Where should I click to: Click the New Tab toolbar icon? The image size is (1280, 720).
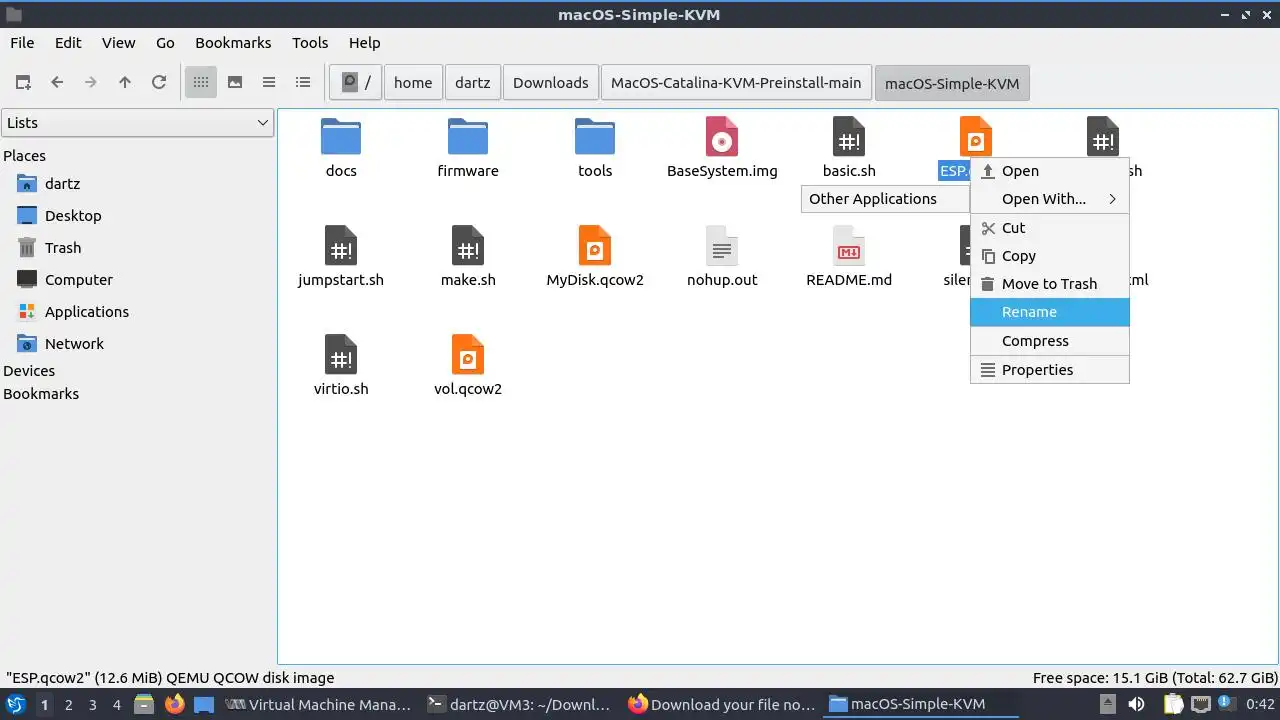coord(23,83)
